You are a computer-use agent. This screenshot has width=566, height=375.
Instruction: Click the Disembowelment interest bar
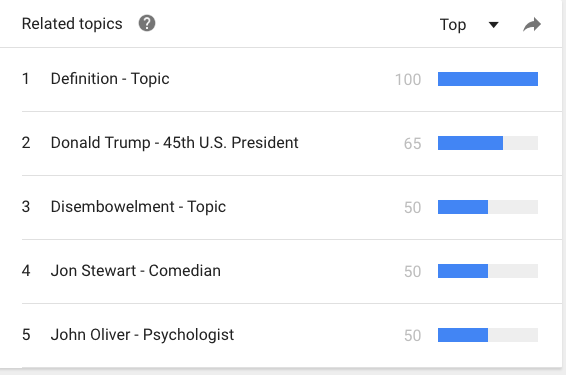click(488, 207)
